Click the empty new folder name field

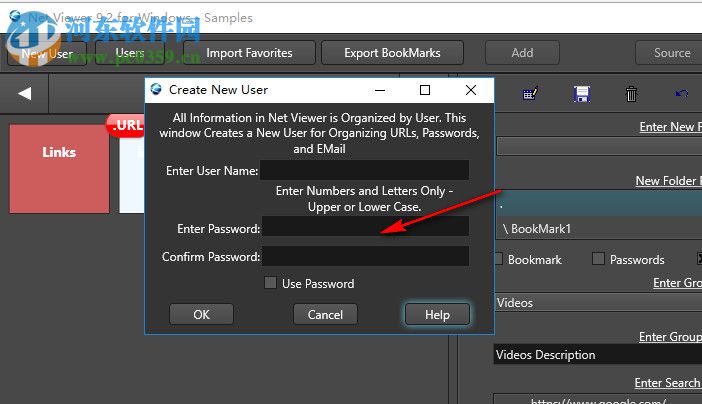599,146
